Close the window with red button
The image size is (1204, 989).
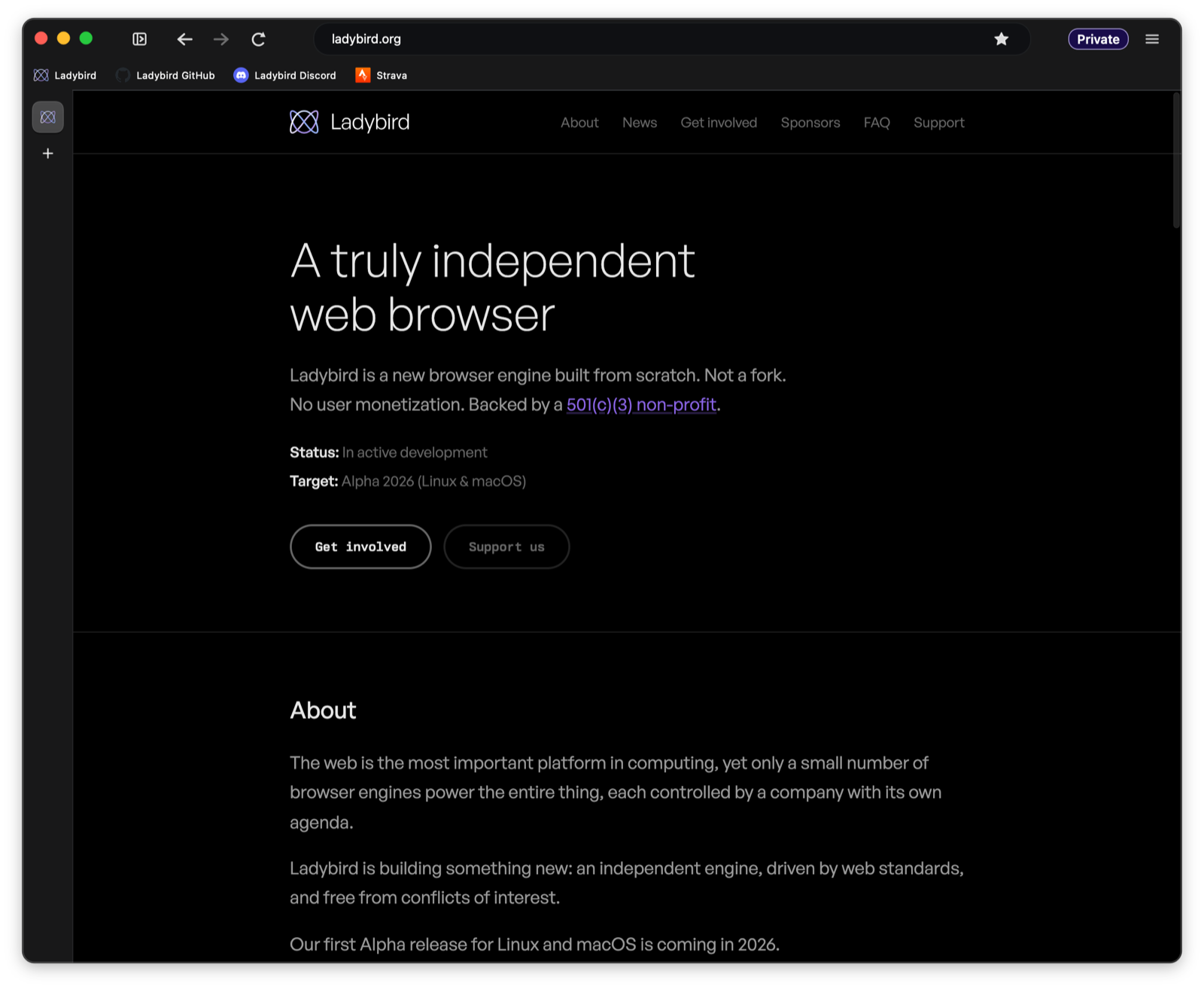[x=41, y=38]
